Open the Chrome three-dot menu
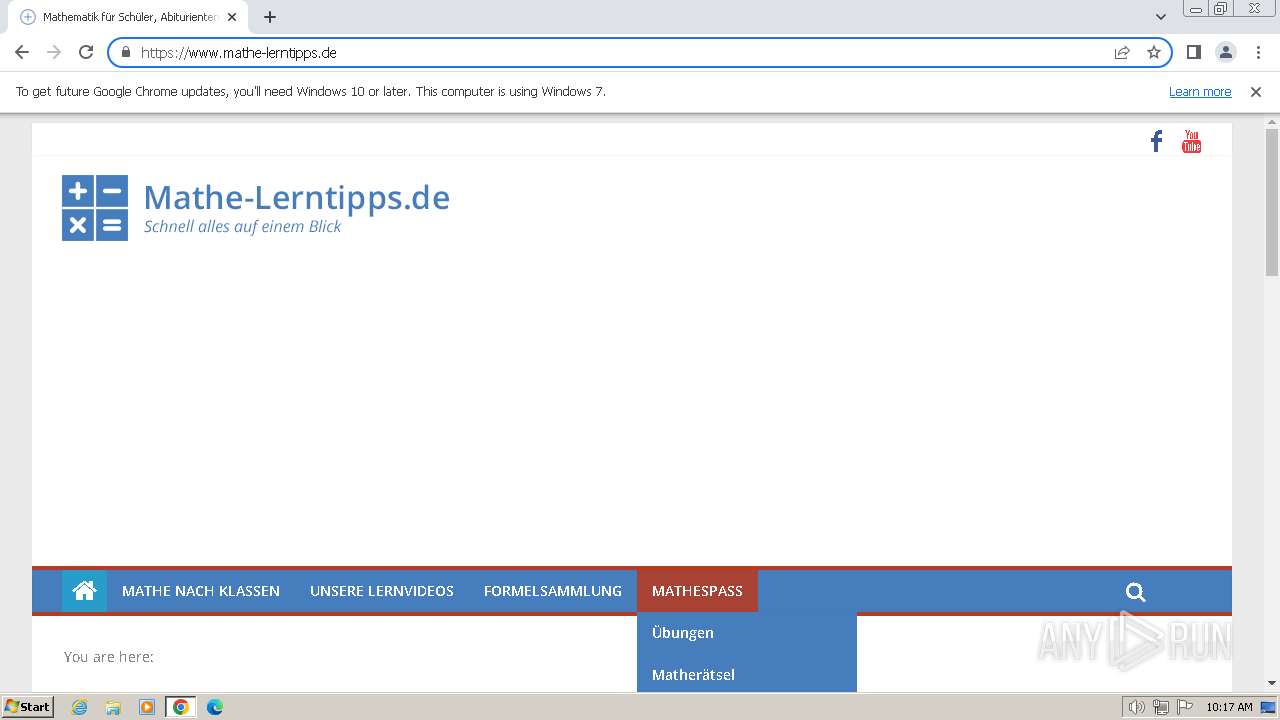Viewport: 1280px width, 720px height. tap(1258, 52)
